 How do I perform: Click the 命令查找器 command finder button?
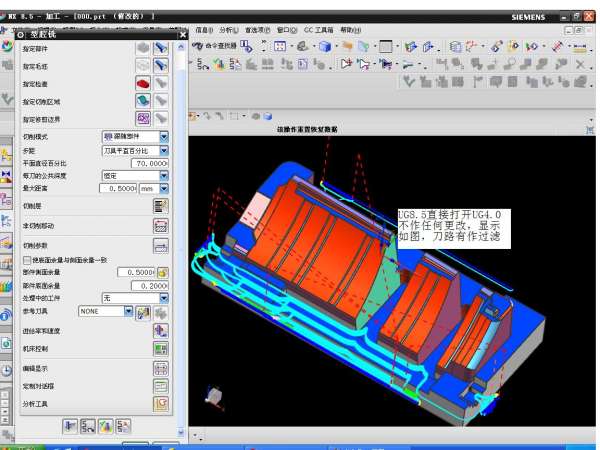[213, 46]
